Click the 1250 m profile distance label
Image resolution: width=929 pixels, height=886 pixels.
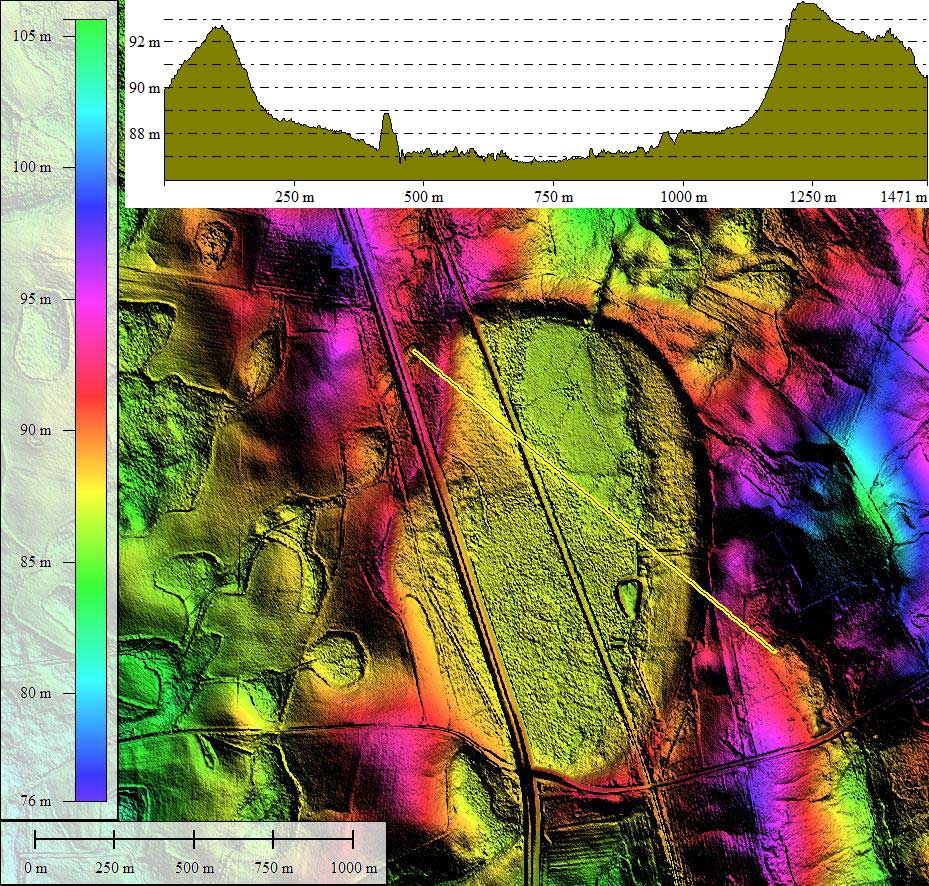[813, 197]
